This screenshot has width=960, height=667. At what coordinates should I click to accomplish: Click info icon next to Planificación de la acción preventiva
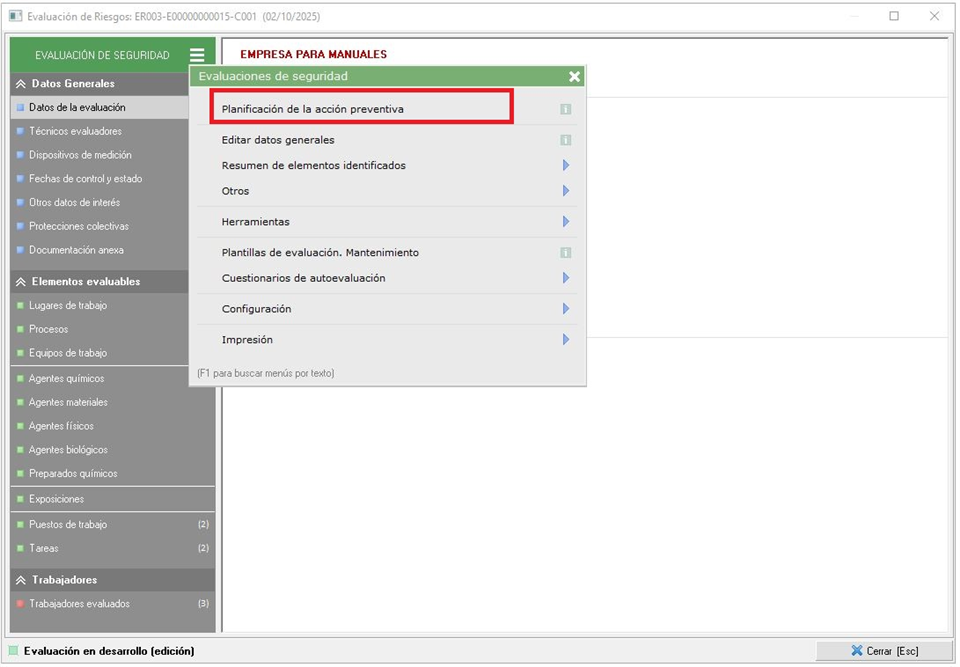click(565, 109)
